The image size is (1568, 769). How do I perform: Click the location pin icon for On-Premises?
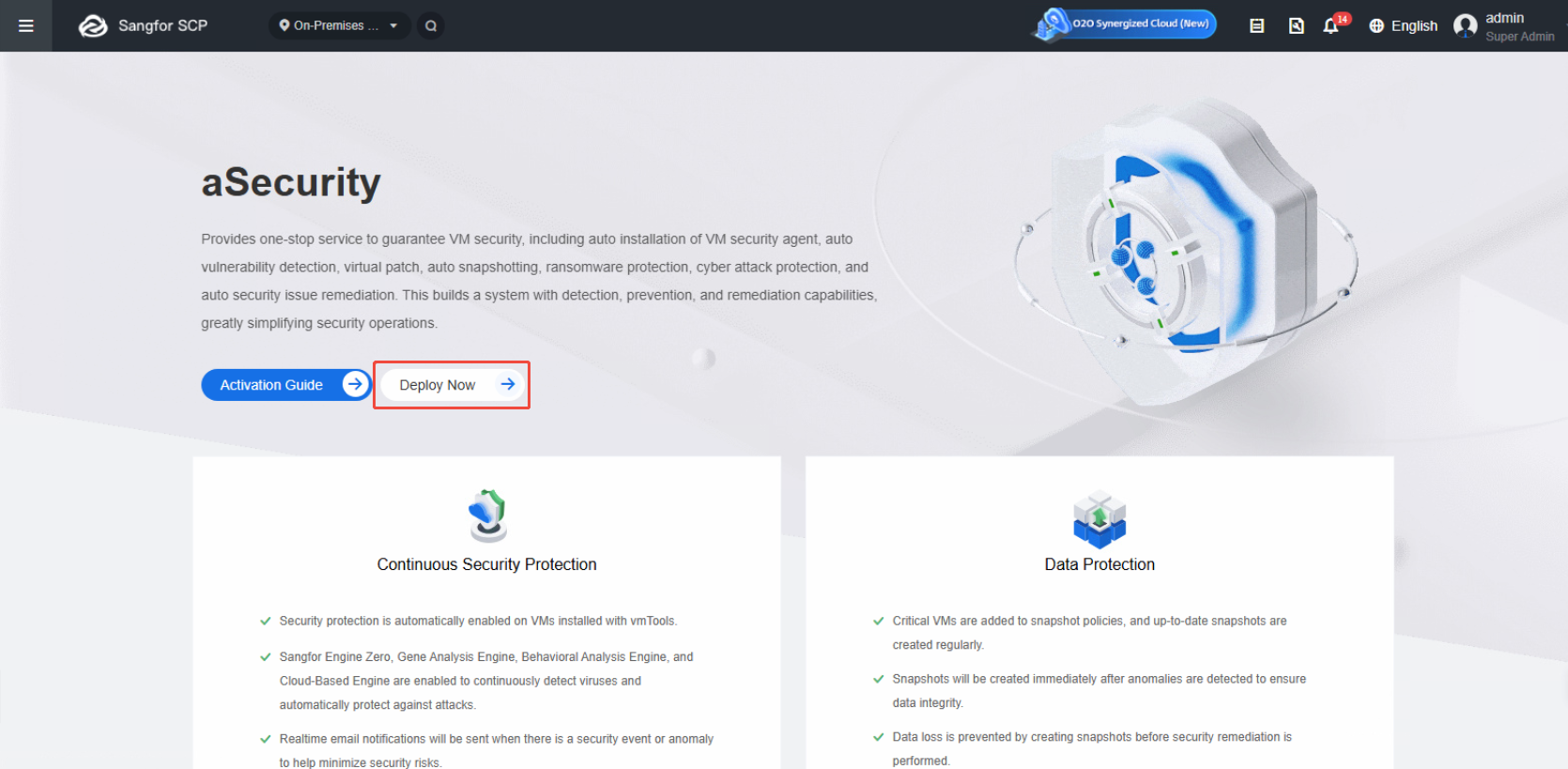[x=284, y=25]
